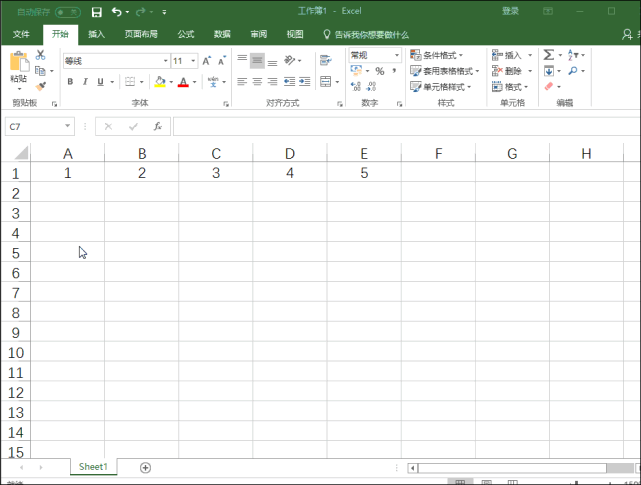This screenshot has height=485, width=641.
Task: Open the font name dropdown 等线
Action: 166,61
